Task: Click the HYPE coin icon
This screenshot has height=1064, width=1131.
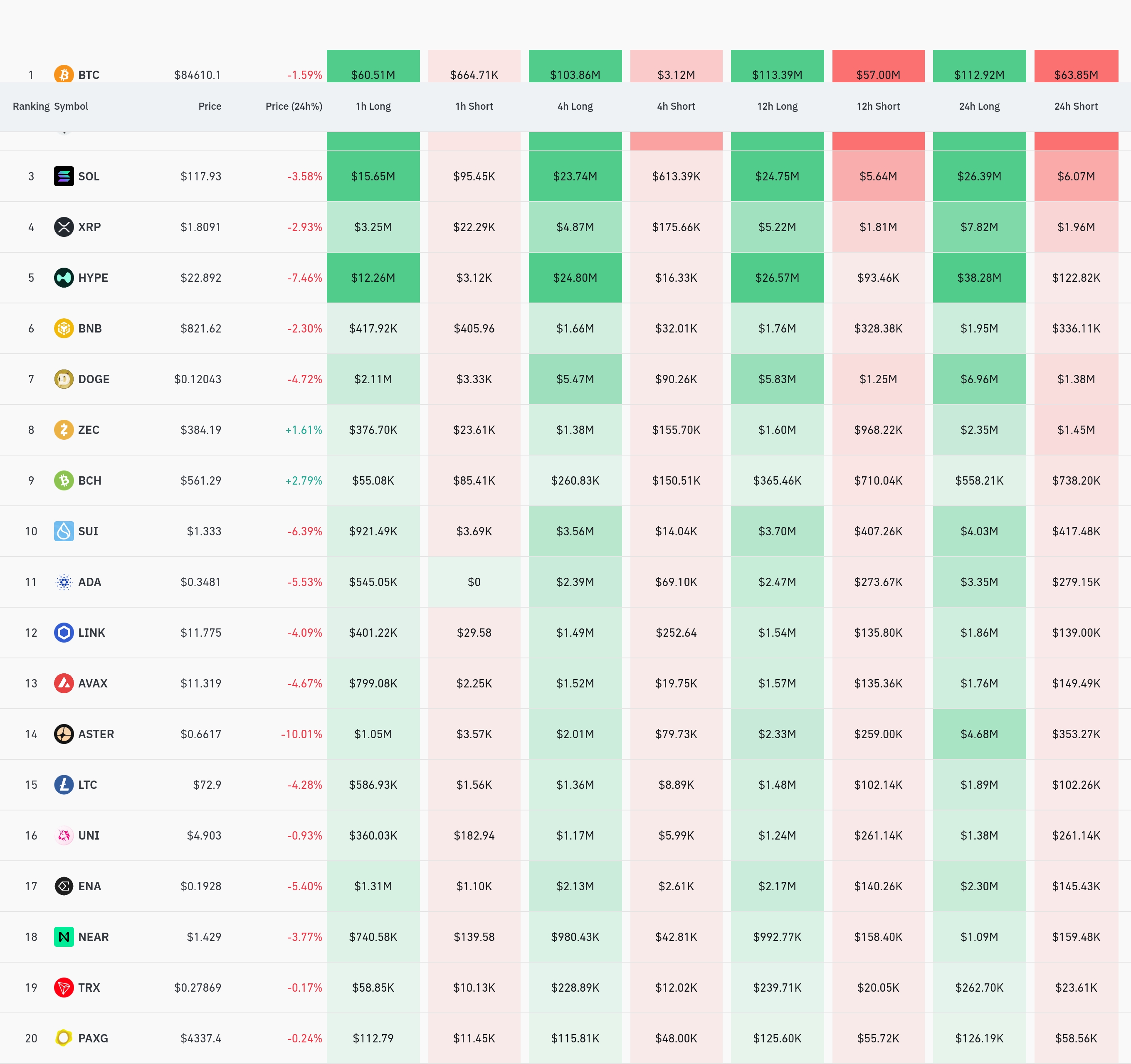Action: [64, 278]
